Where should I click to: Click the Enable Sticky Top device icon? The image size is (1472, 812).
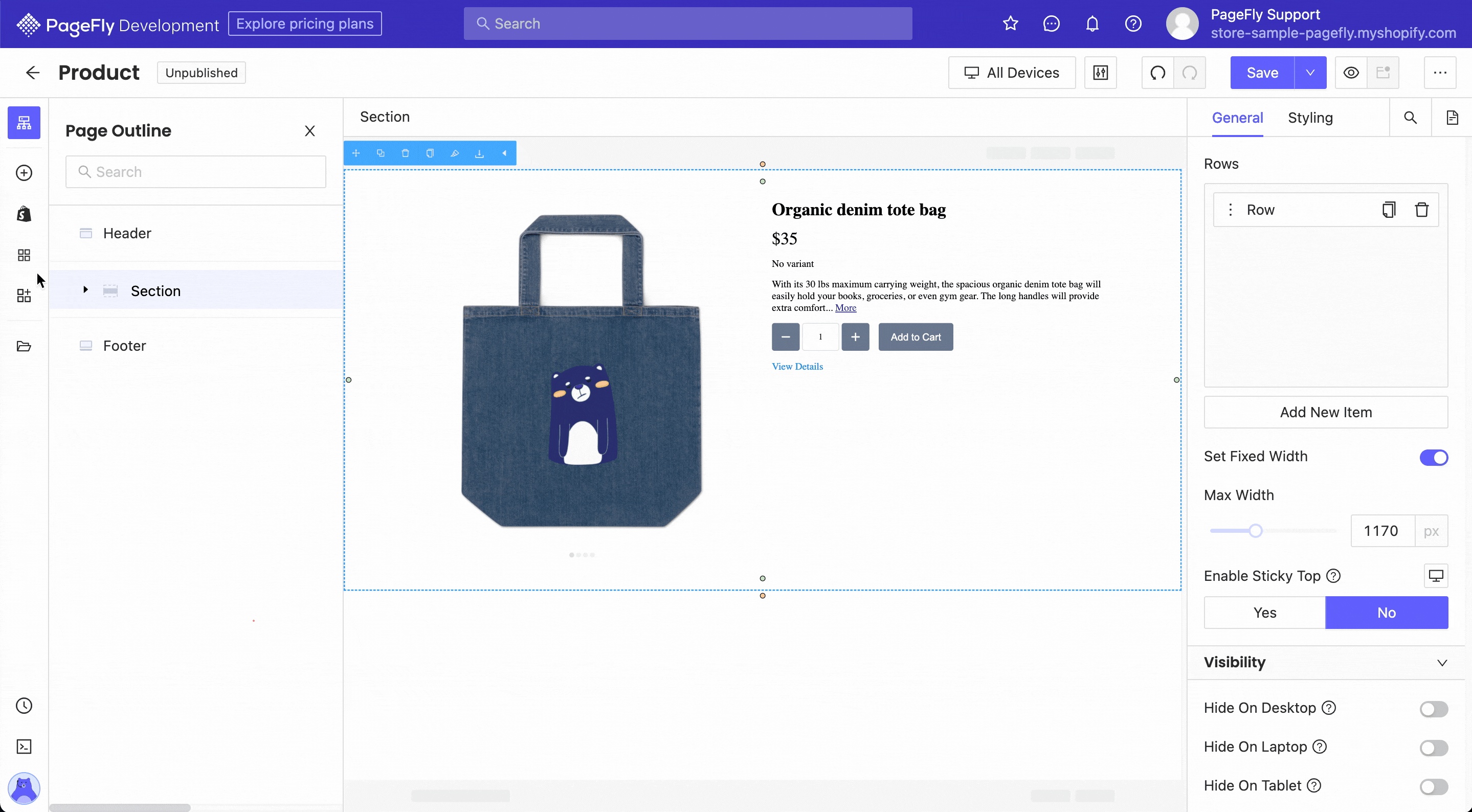1435,575
